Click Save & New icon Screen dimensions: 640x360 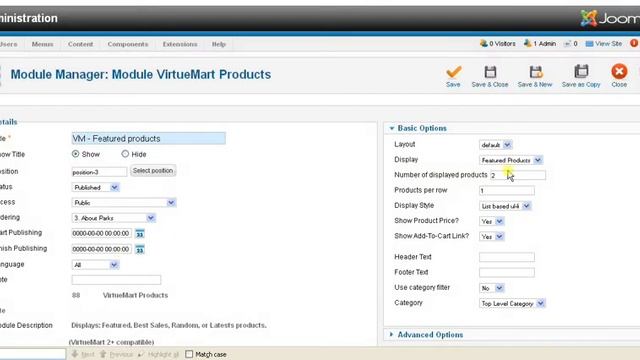pyautogui.click(x=536, y=72)
